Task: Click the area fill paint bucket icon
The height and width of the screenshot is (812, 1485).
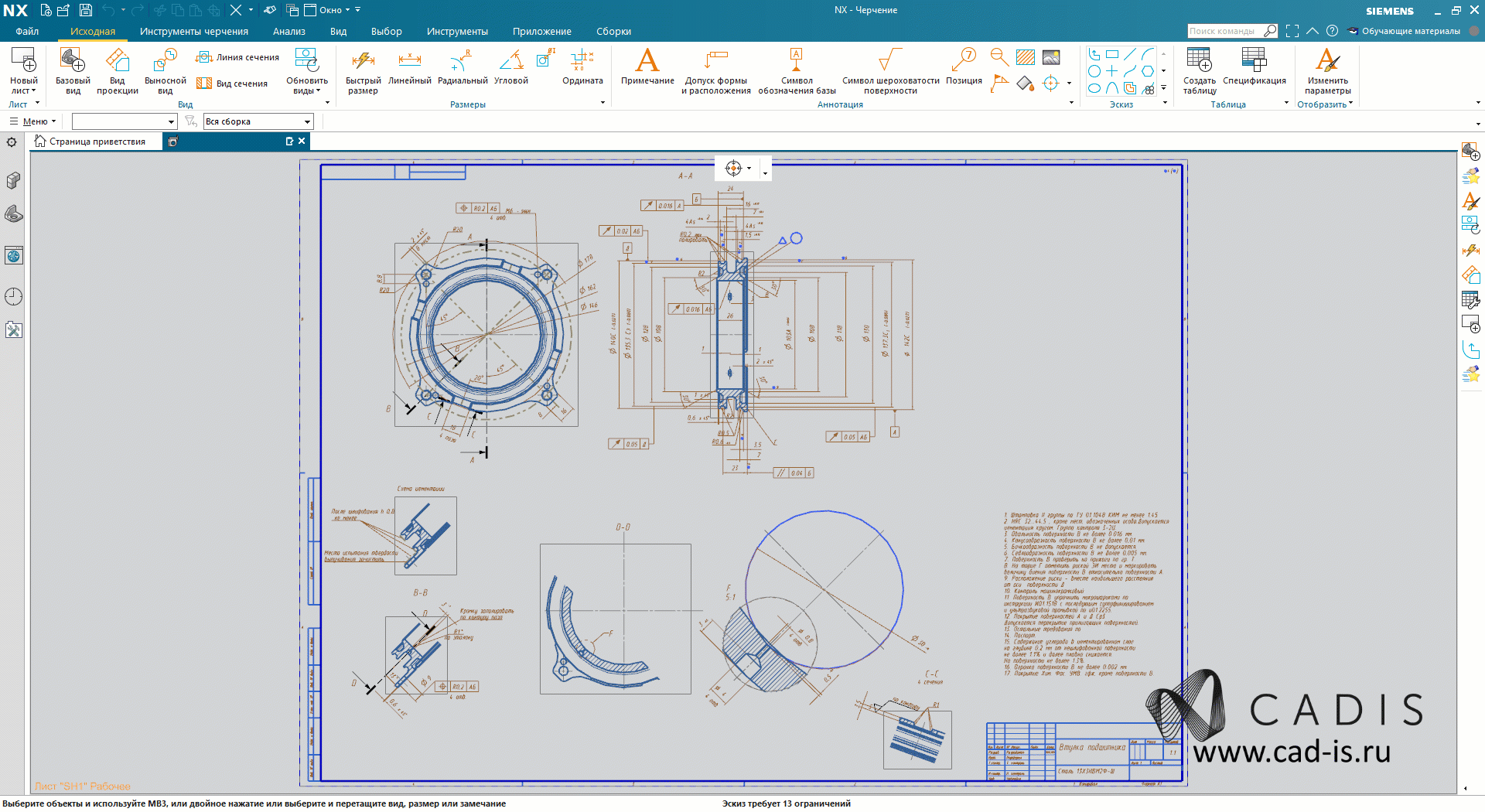Action: pyautogui.click(x=1026, y=83)
